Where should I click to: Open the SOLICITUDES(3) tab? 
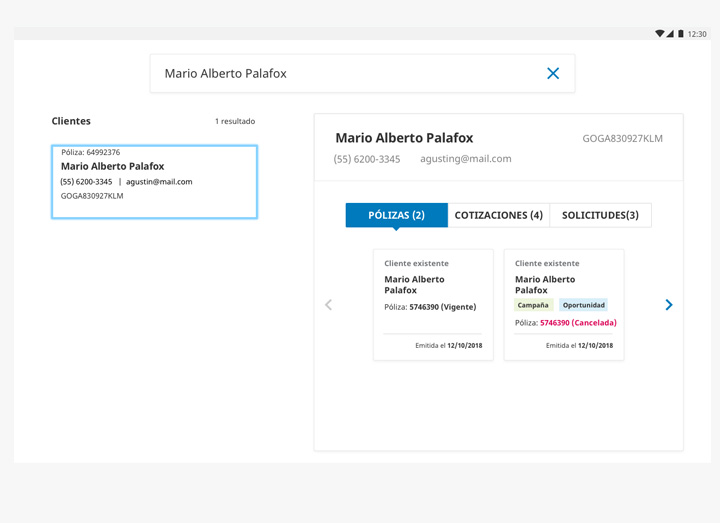point(600,215)
